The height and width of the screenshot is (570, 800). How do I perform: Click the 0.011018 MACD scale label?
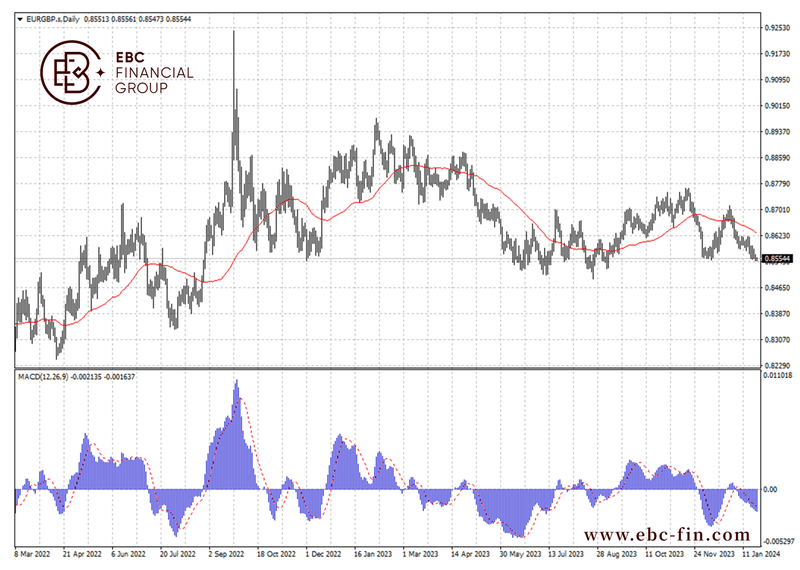(778, 376)
